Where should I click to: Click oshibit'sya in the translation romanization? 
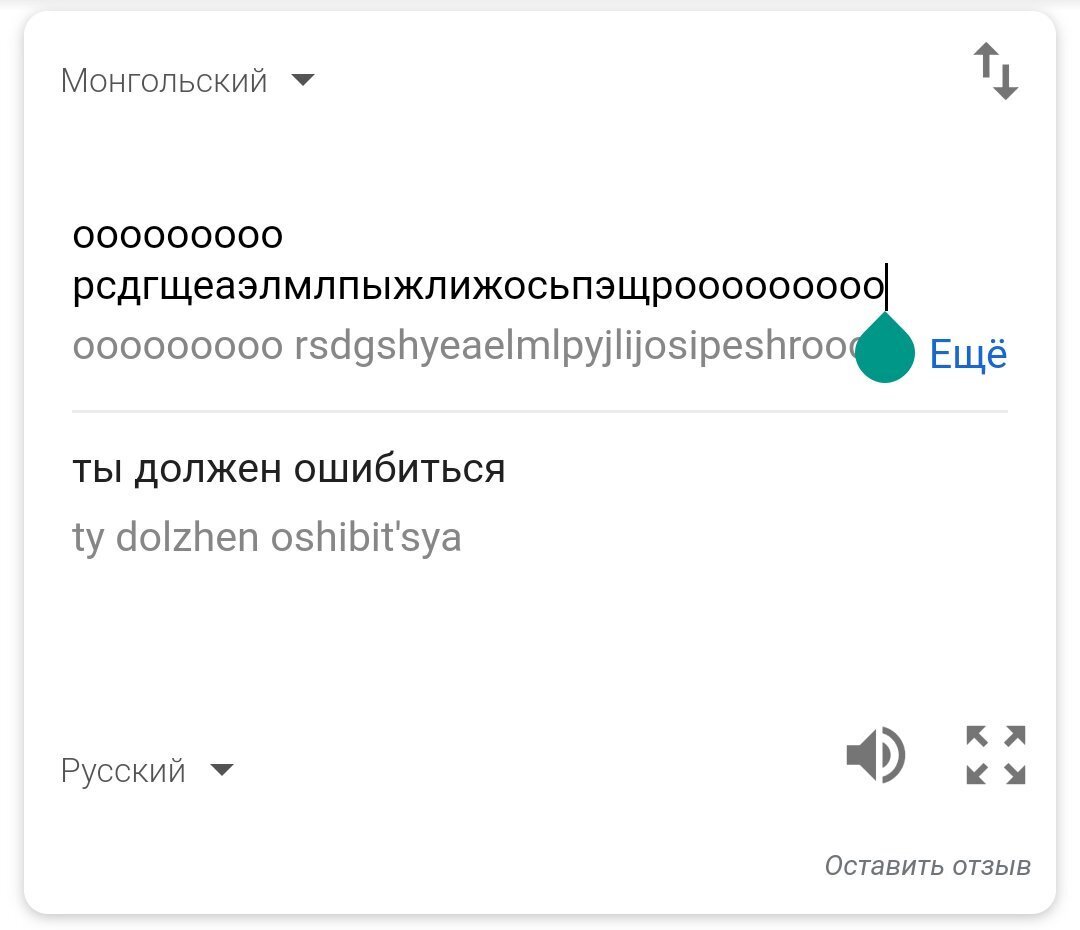point(366,538)
